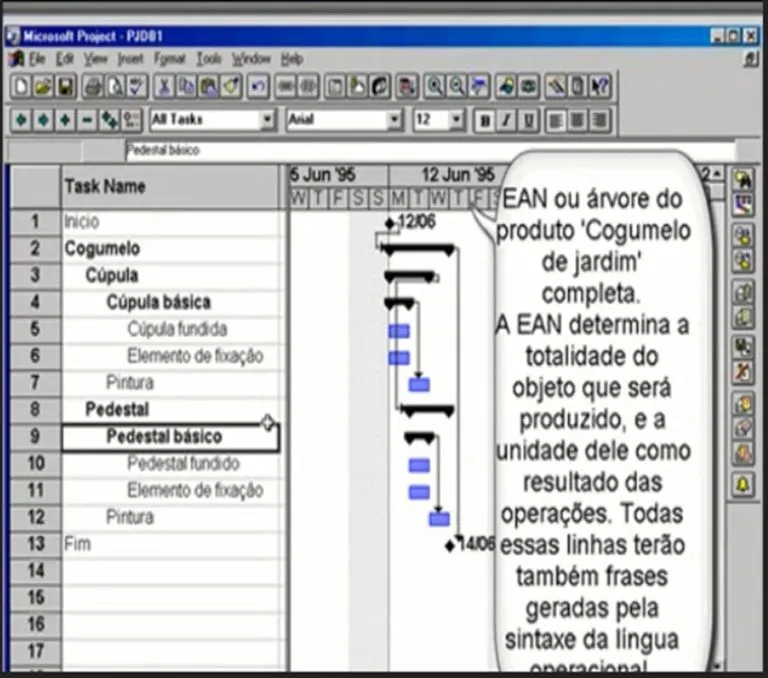768x678 pixels.
Task: Open the Arial font dropdown
Action: pyautogui.click(x=395, y=120)
